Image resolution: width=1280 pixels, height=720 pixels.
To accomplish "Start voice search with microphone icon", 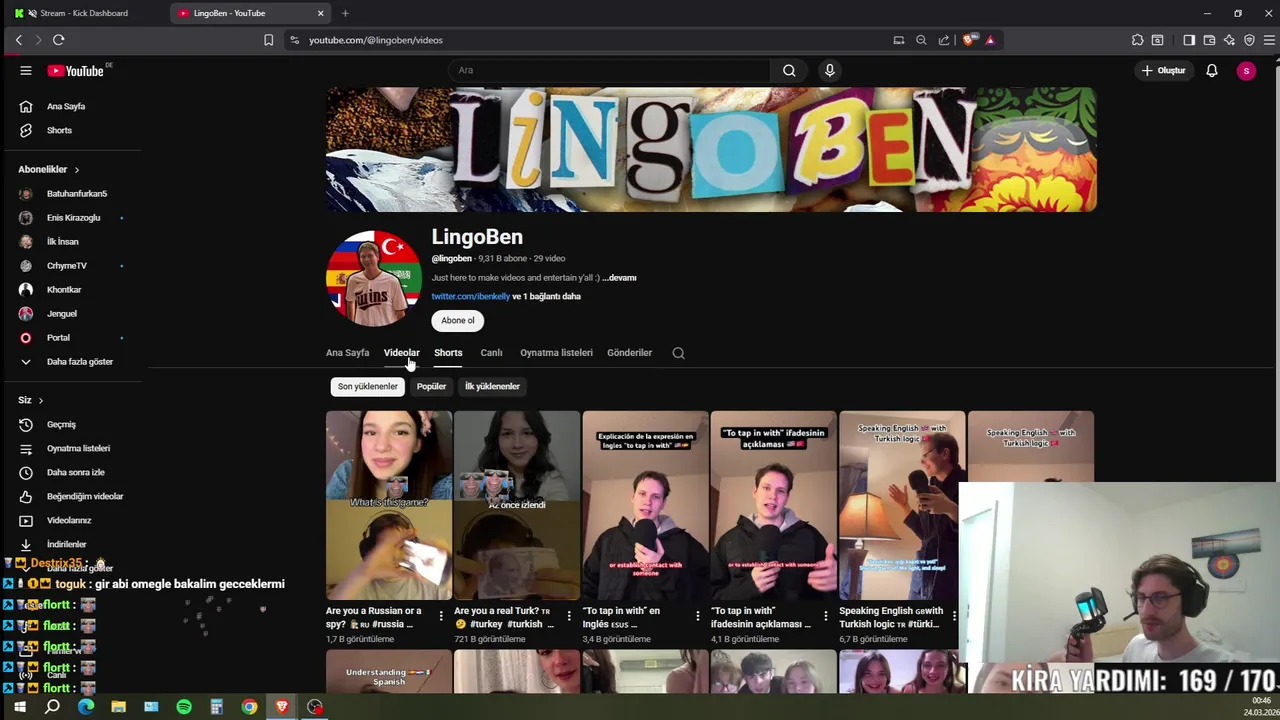I will 829,70.
